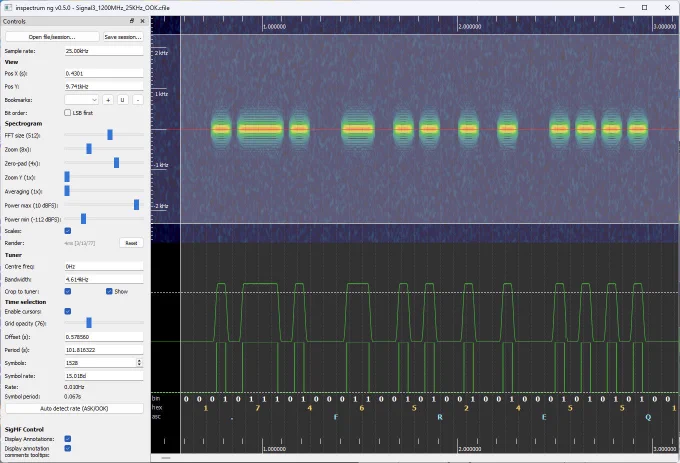Click the inspectrum app icon in title bar
680x463 pixels.
(8, 7)
